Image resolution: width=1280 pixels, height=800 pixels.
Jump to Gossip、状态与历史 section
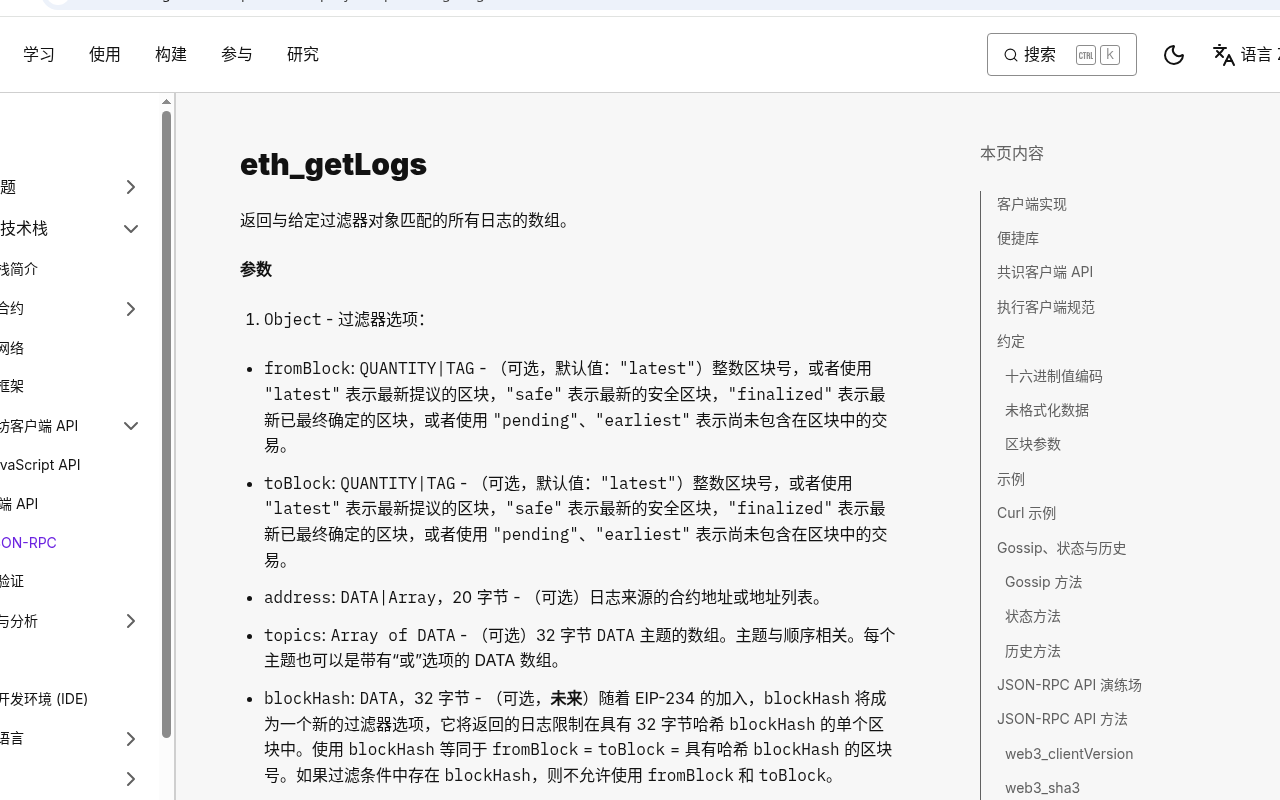pyautogui.click(x=1062, y=548)
